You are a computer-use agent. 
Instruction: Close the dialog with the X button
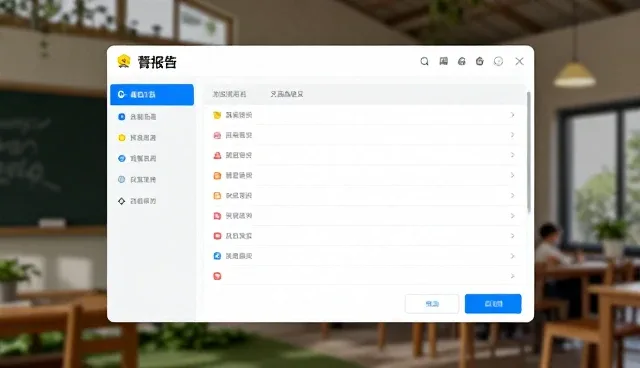pos(519,61)
